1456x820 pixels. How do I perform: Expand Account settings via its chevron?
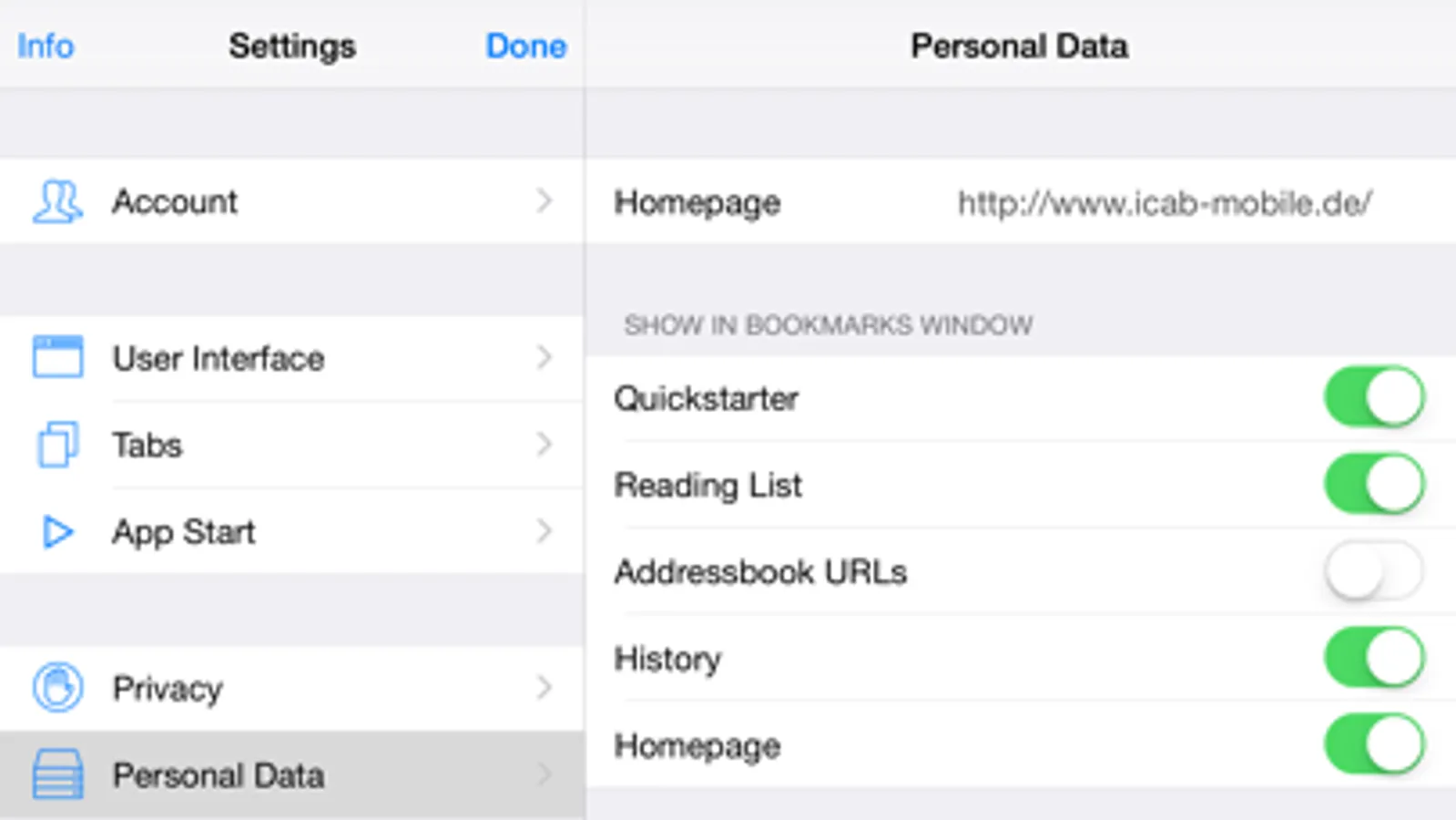(544, 201)
